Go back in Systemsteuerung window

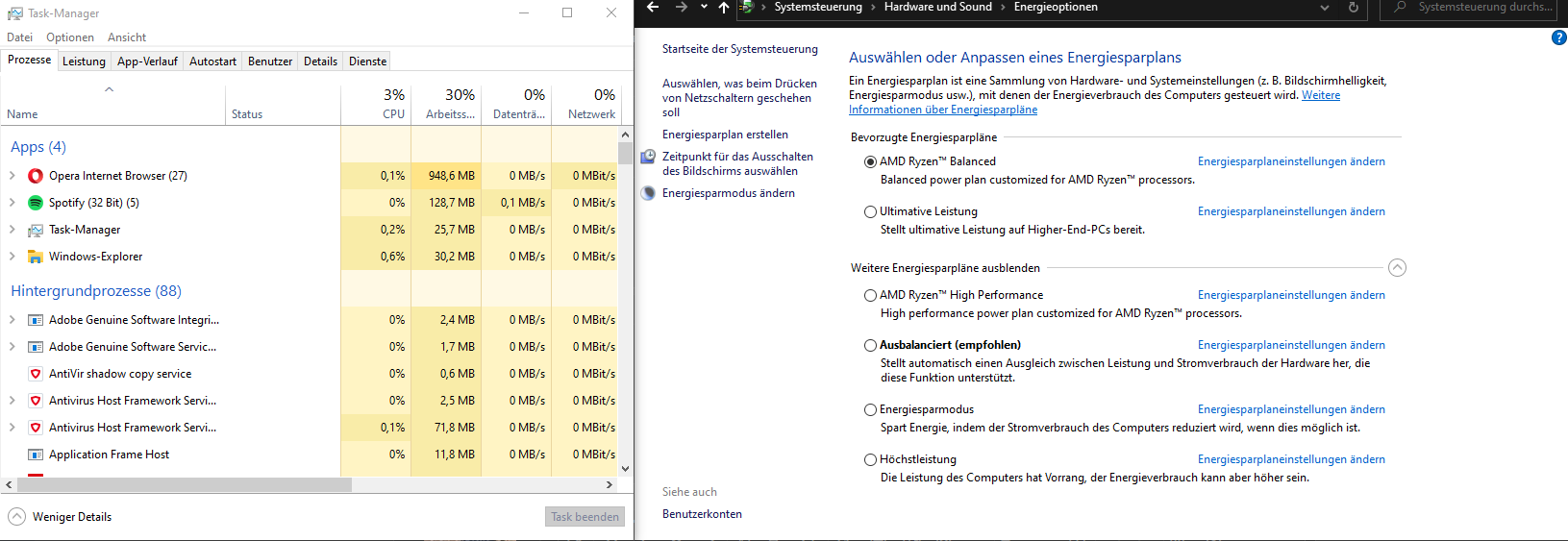tap(653, 7)
